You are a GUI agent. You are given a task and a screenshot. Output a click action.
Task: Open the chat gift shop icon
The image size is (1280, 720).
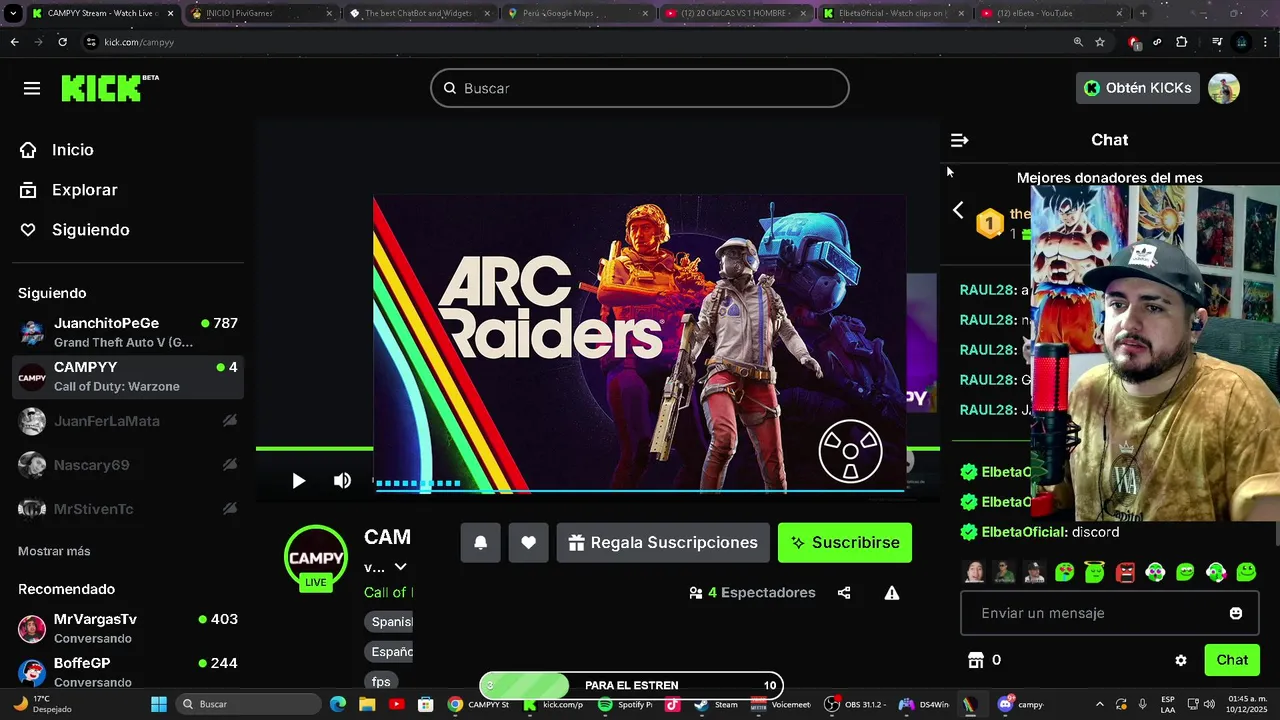coord(976,660)
